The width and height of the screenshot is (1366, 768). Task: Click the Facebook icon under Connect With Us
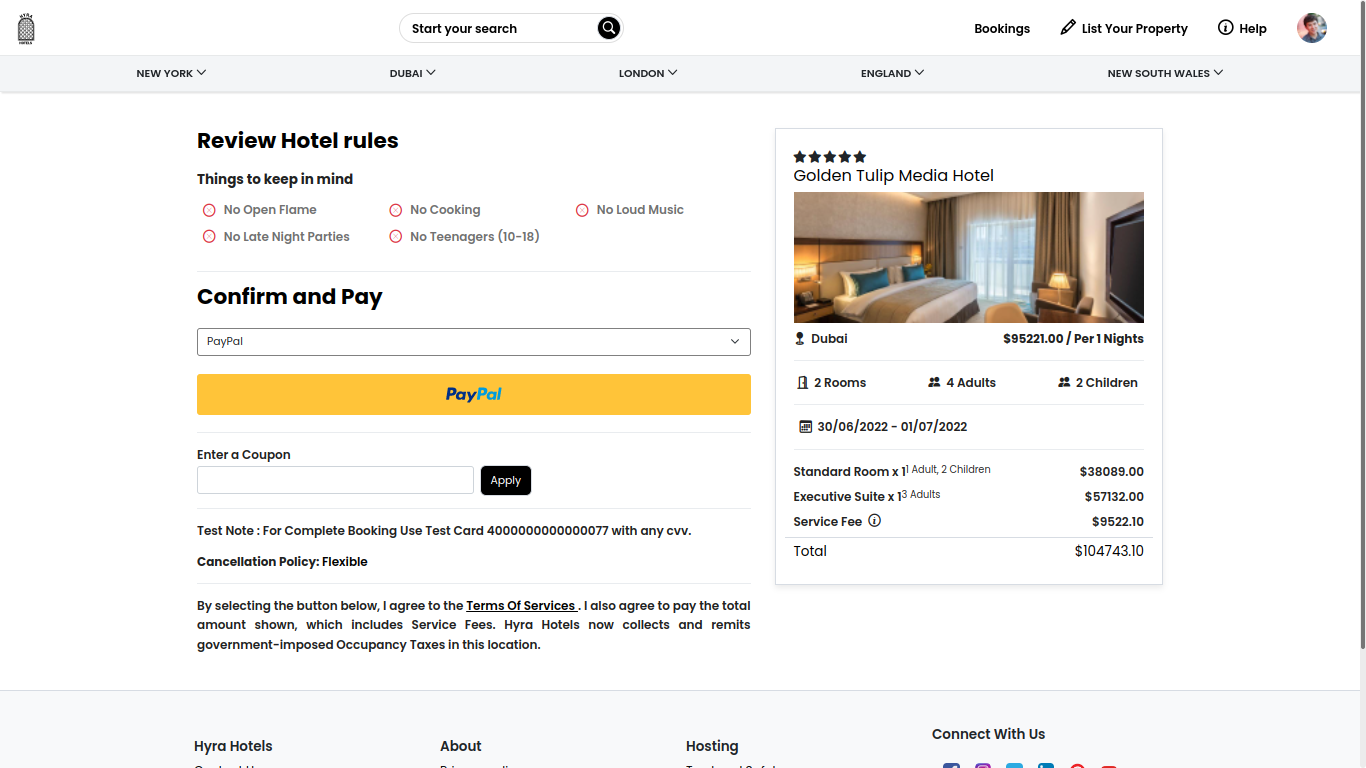[951, 765]
